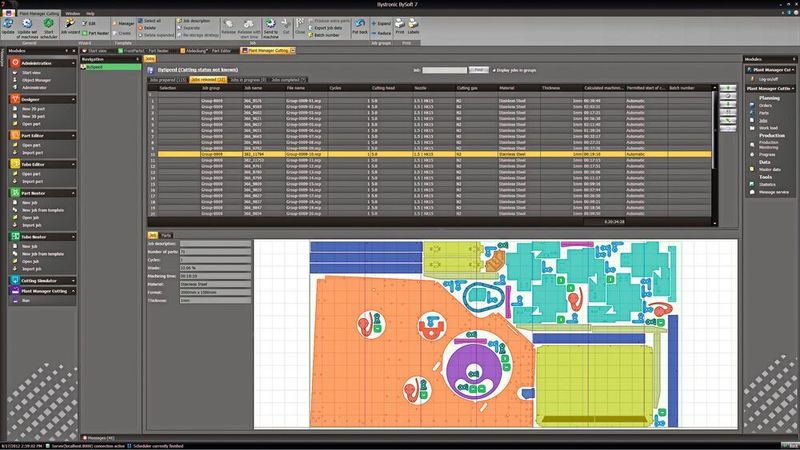
Task: Select the Jobs in progress tab
Action: click(x=247, y=80)
